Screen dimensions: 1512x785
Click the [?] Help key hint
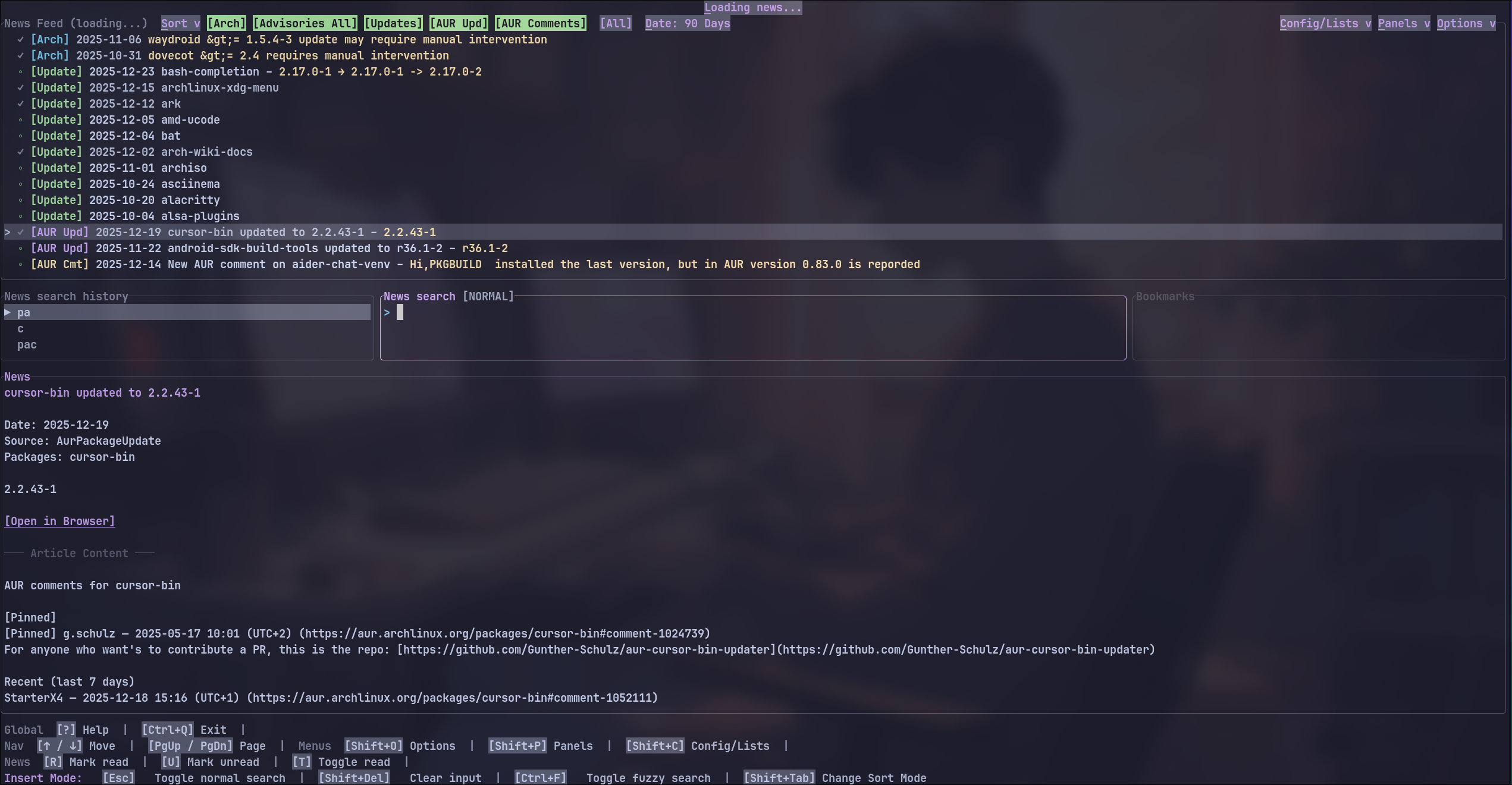(x=83, y=730)
